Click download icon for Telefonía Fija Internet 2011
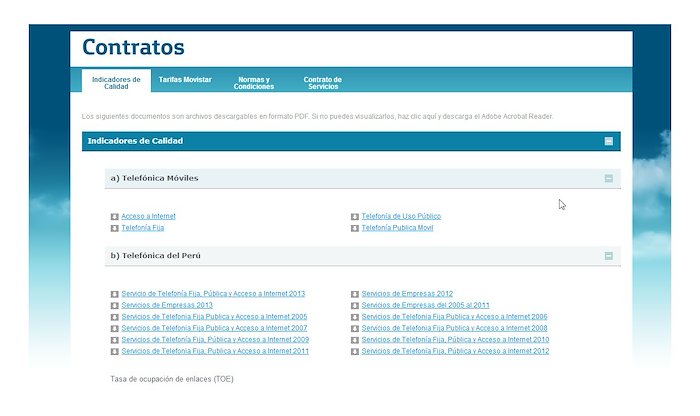 coord(115,351)
